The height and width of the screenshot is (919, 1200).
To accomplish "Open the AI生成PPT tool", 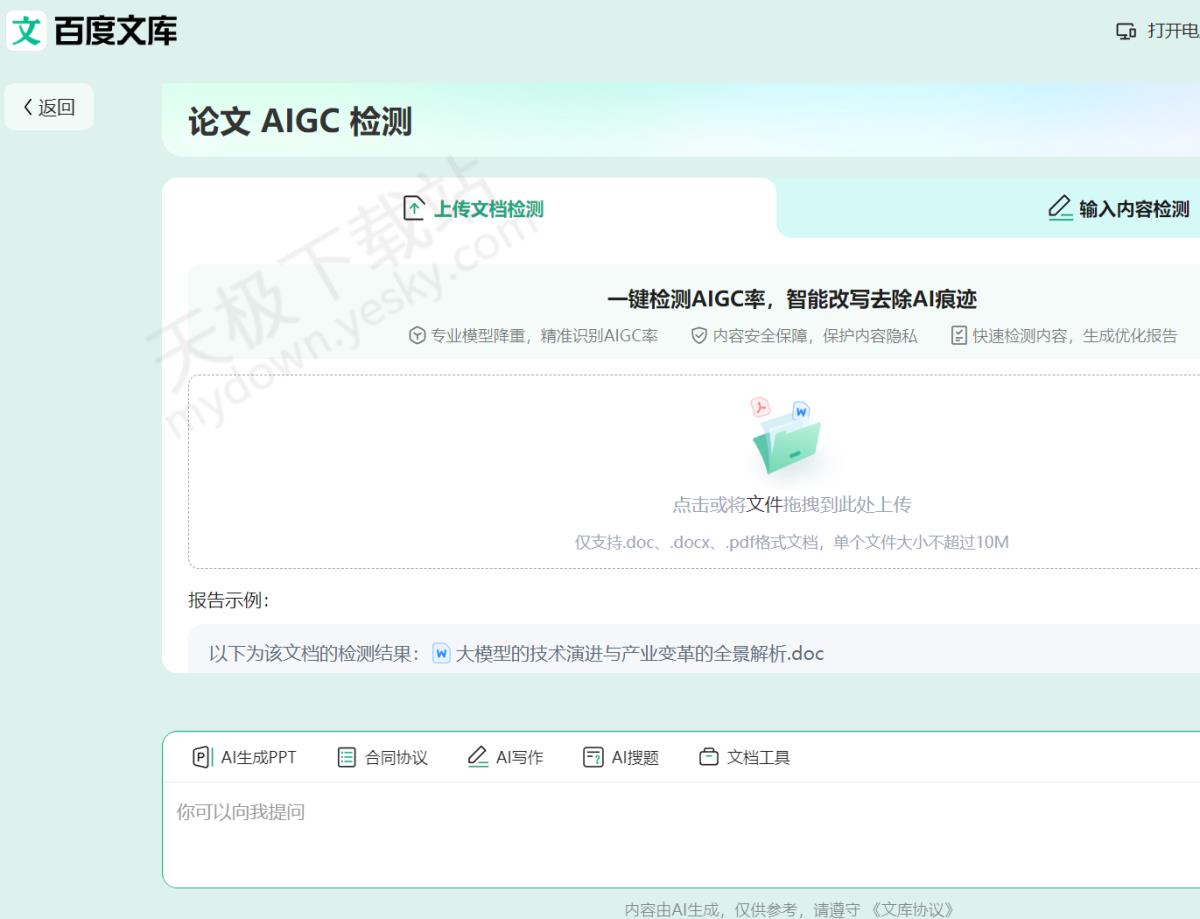I will point(244,757).
